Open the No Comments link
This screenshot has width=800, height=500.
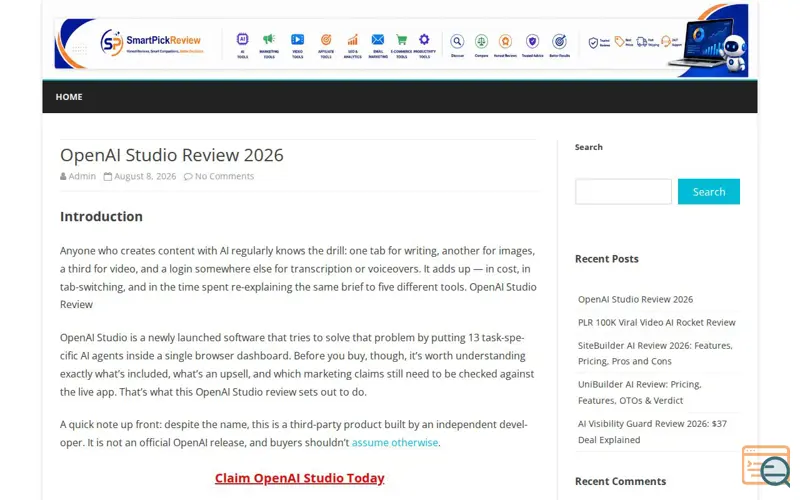pyautogui.click(x=224, y=177)
